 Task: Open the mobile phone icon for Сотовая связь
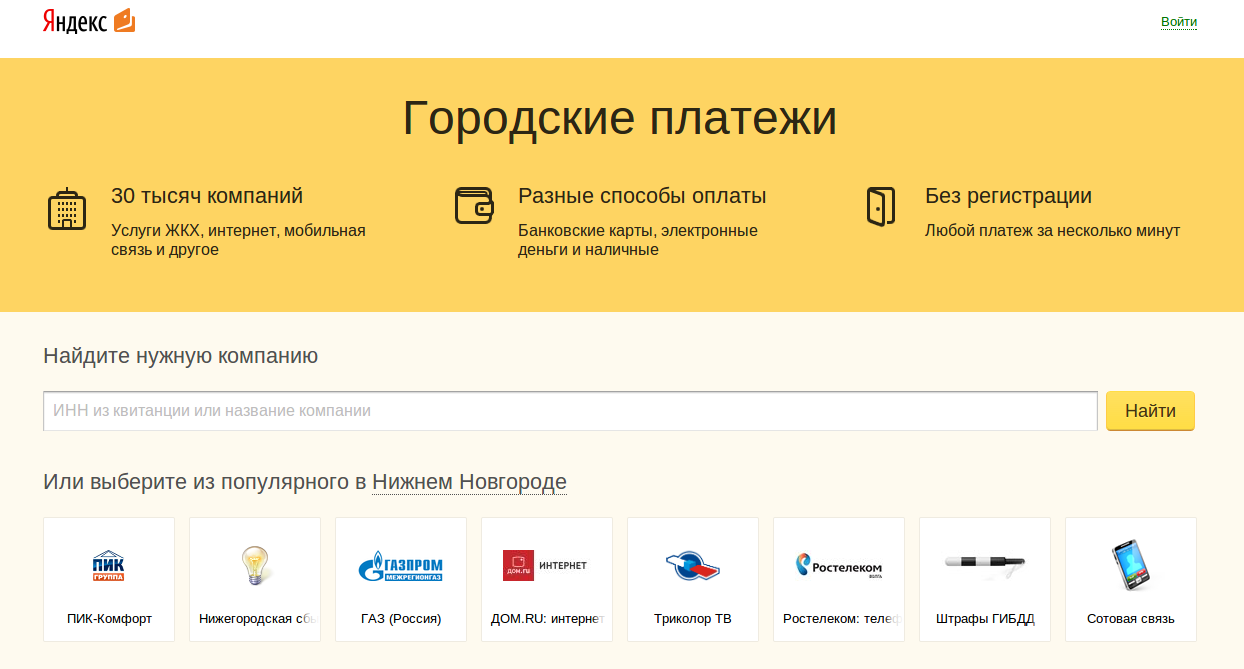pos(1130,565)
